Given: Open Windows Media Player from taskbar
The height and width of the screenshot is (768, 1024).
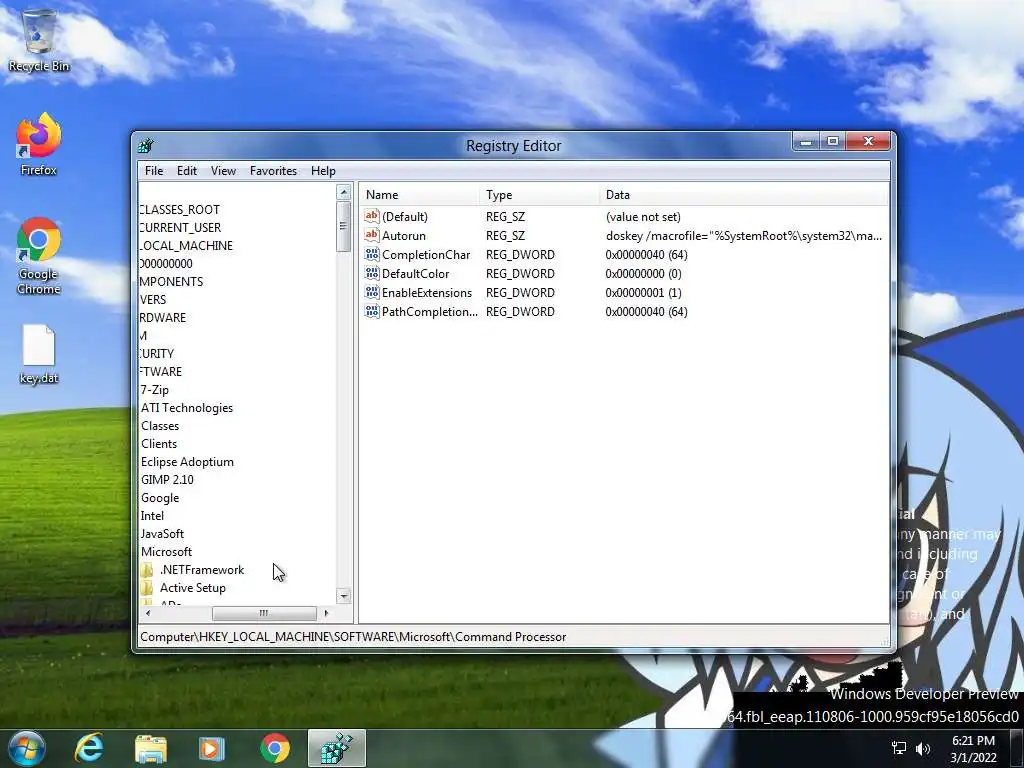Looking at the screenshot, I should 211,748.
